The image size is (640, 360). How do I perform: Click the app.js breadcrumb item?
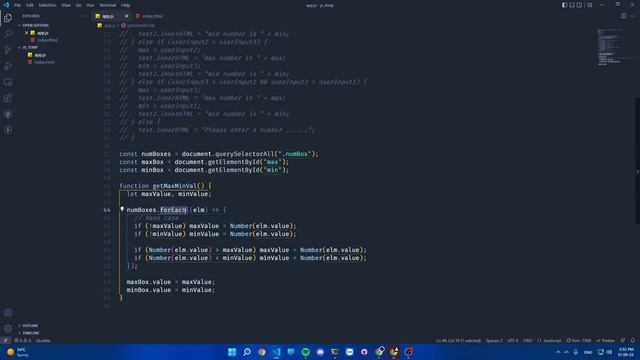click(x=107, y=25)
